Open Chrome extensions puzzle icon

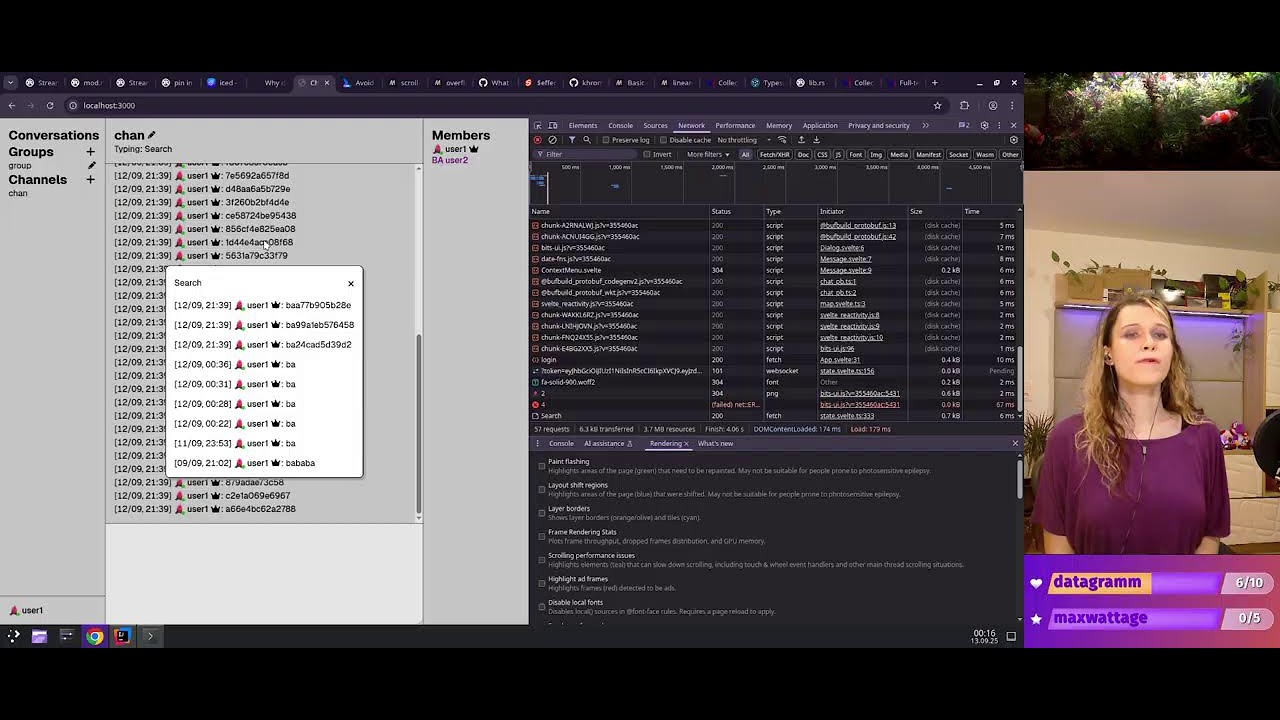964,106
